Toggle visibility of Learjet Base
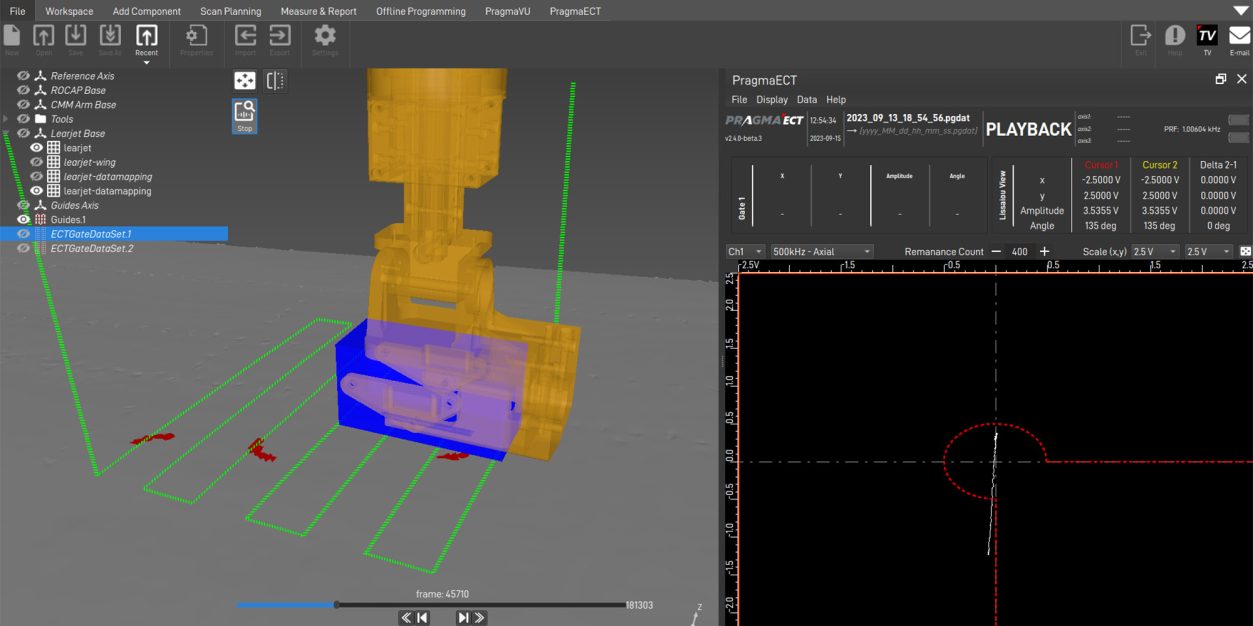 pos(24,133)
